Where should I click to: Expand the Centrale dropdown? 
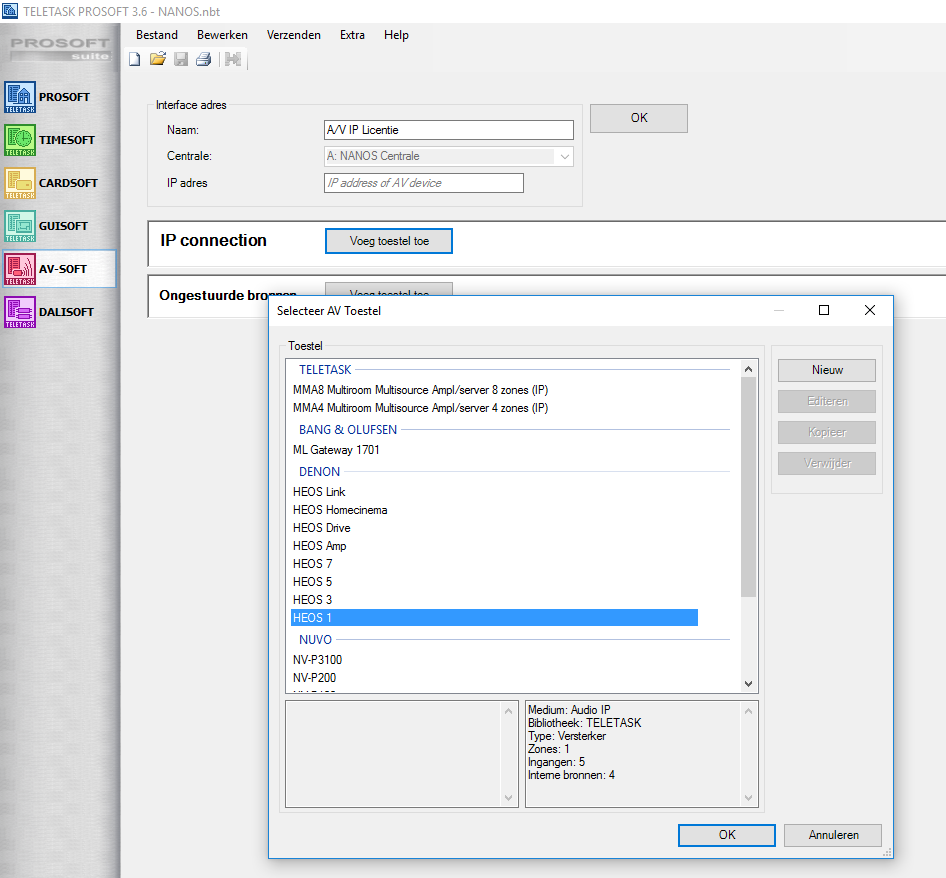click(564, 156)
